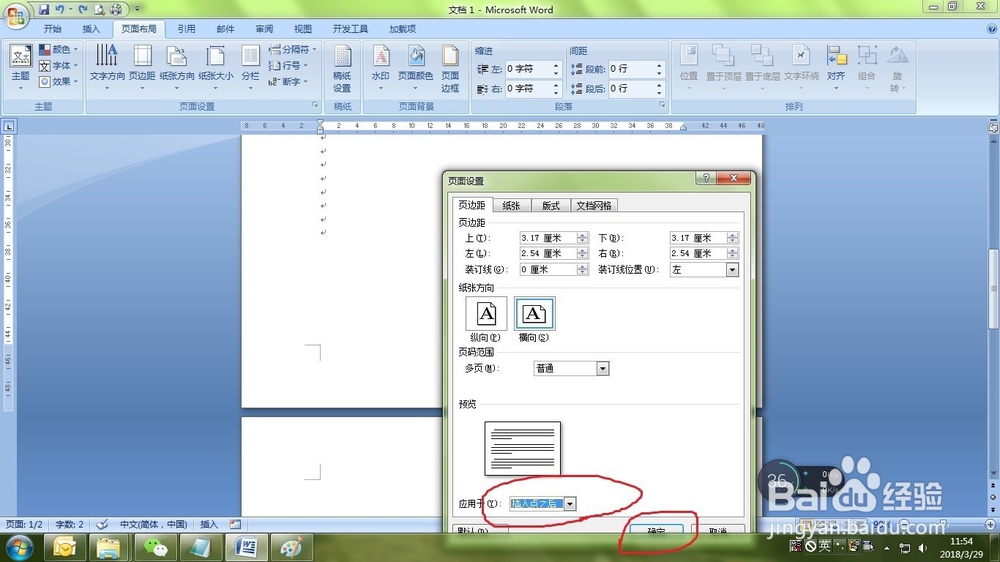1000x562 pixels.
Task: Open Line Numbers dropdown
Action: tap(288, 66)
